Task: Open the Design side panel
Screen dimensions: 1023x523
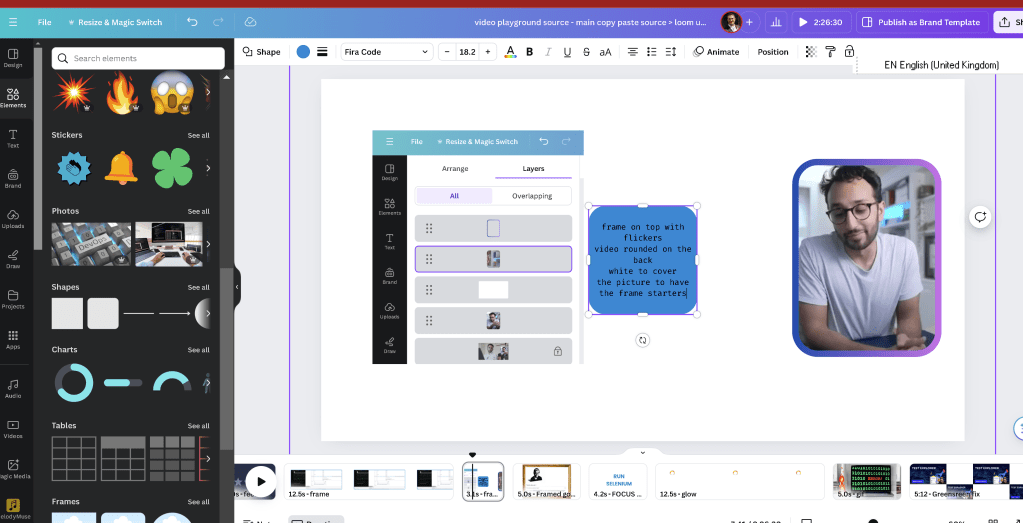Action: point(12,58)
